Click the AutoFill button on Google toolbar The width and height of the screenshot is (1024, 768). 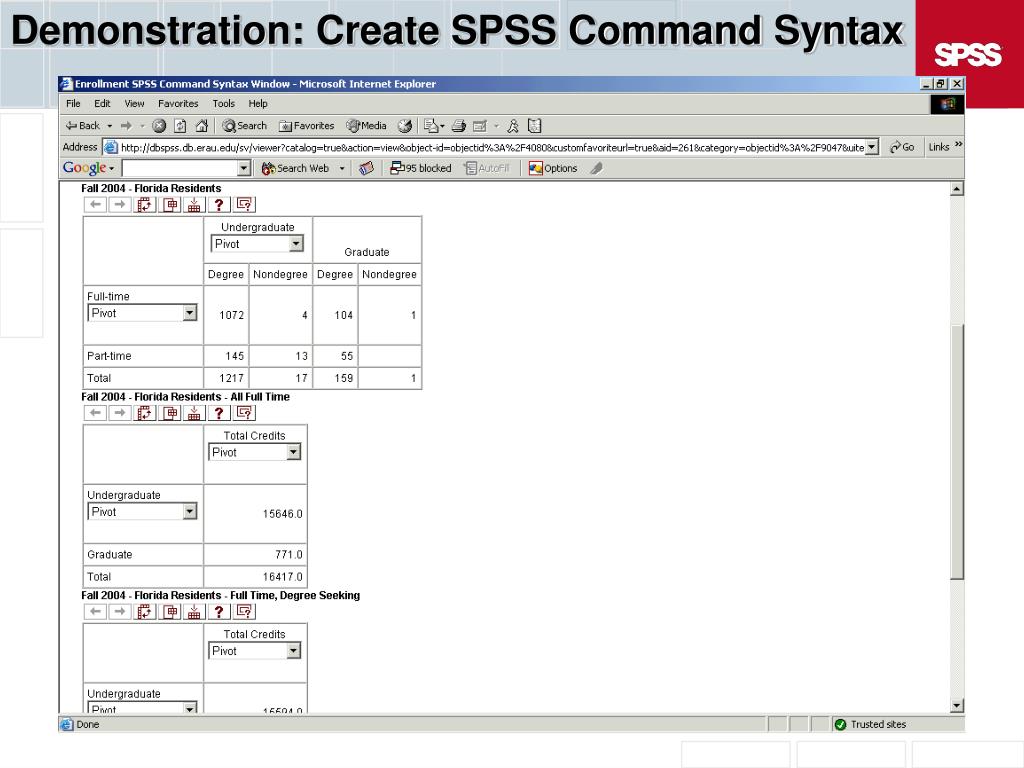click(487, 168)
